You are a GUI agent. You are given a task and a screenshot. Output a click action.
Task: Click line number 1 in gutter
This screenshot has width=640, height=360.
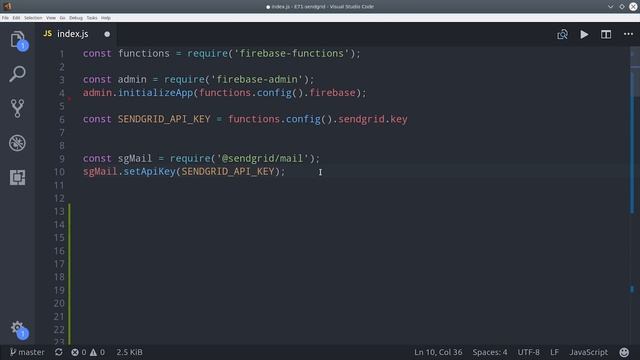click(62, 54)
